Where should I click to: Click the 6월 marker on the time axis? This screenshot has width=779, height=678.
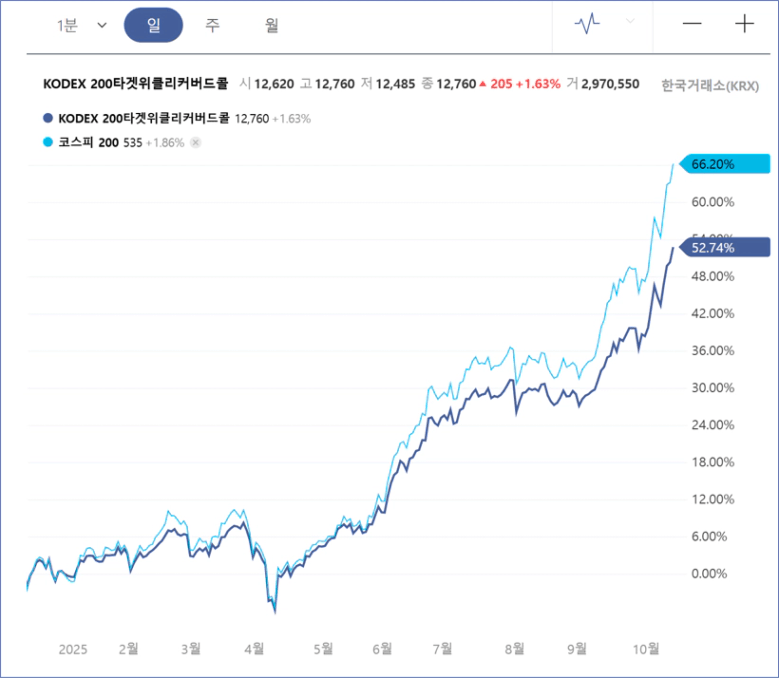click(381, 648)
